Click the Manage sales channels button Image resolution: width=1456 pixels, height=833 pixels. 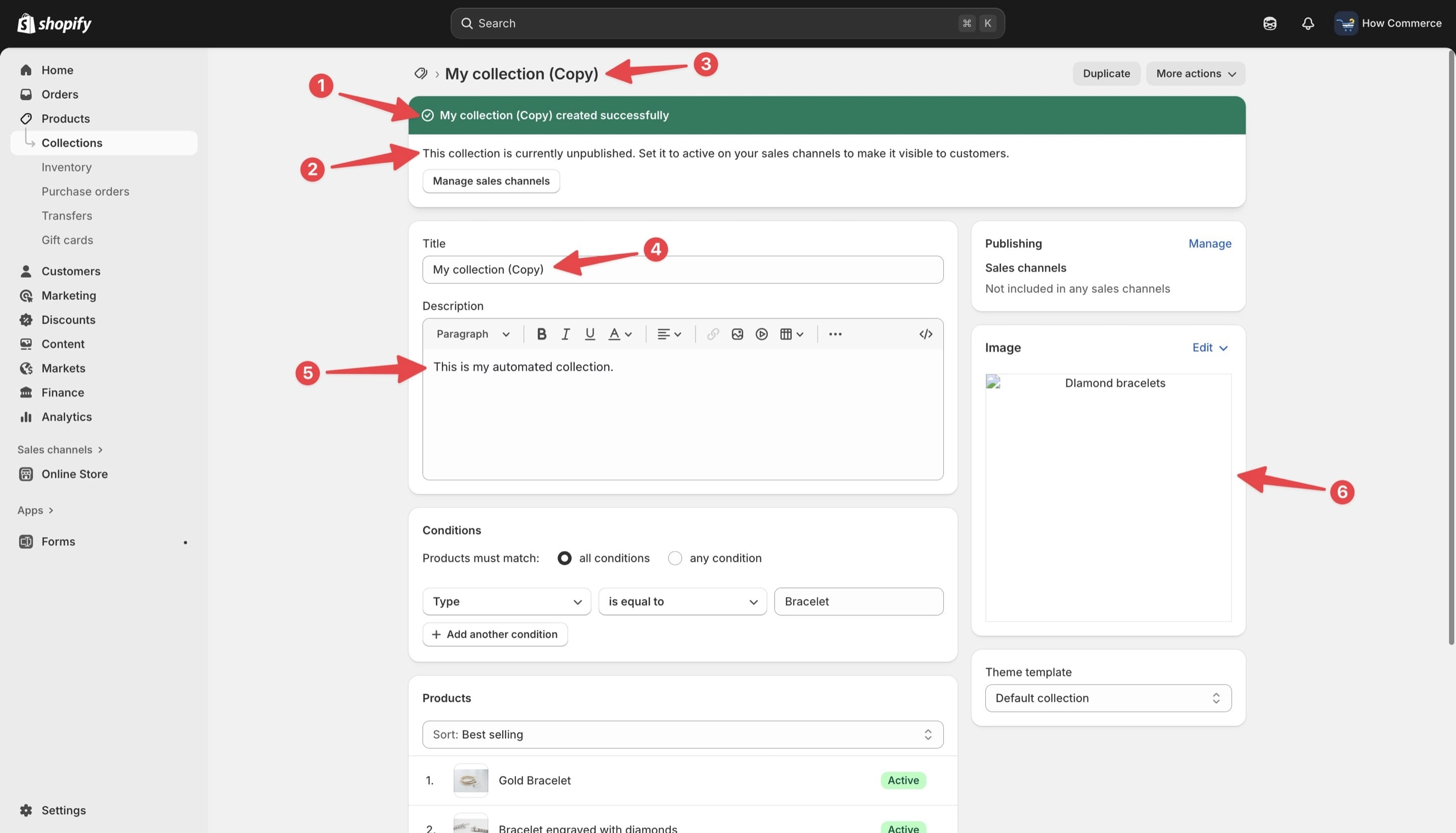click(x=491, y=182)
